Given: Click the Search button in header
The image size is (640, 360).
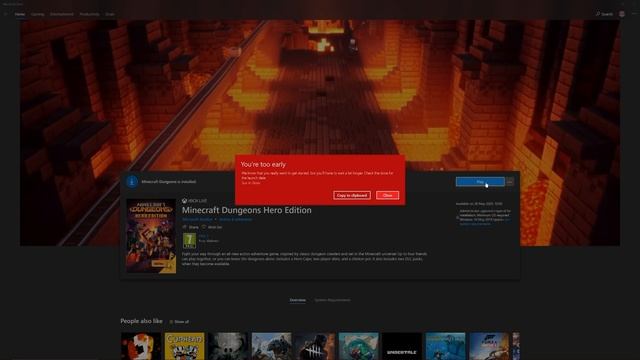Looking at the screenshot, I should click(604, 14).
